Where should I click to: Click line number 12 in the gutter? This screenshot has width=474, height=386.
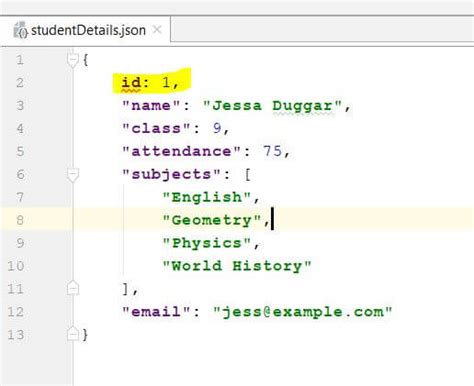(16, 312)
